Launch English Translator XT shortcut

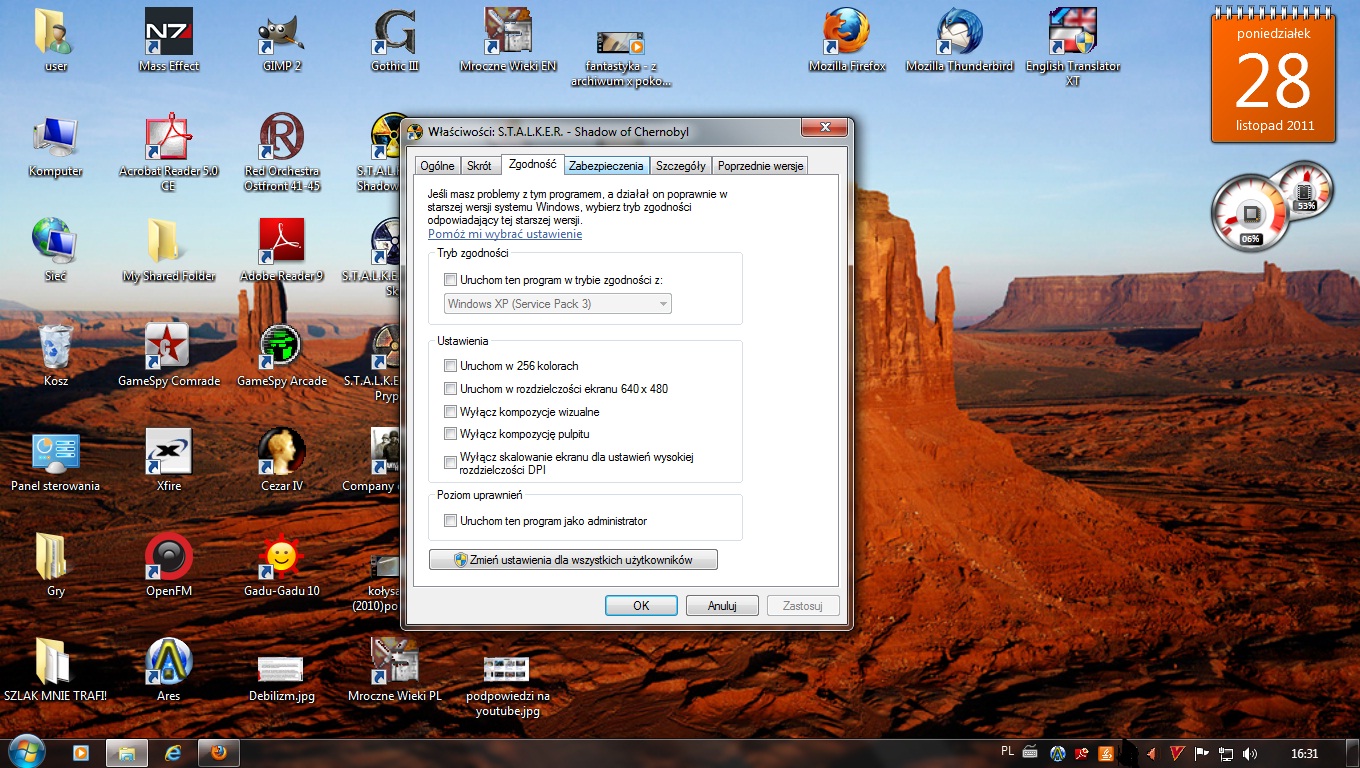[1073, 47]
